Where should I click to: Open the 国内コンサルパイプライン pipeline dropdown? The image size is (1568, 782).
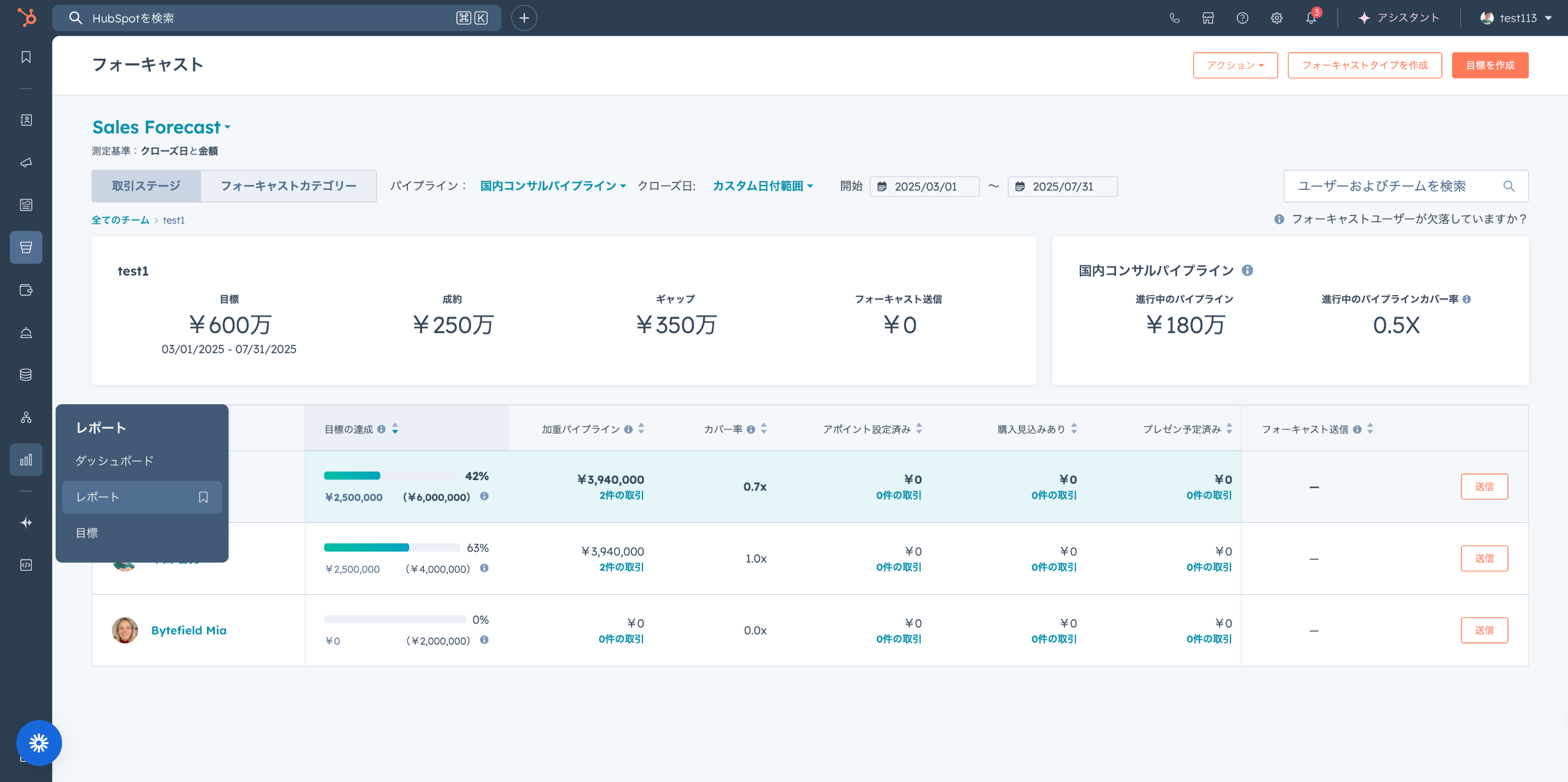pyautogui.click(x=552, y=186)
